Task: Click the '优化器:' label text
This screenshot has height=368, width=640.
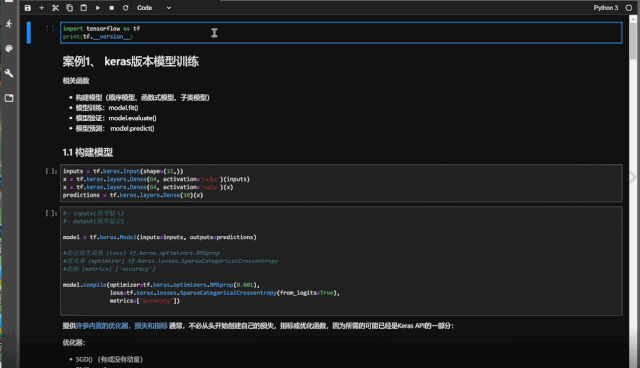Action: point(74,343)
